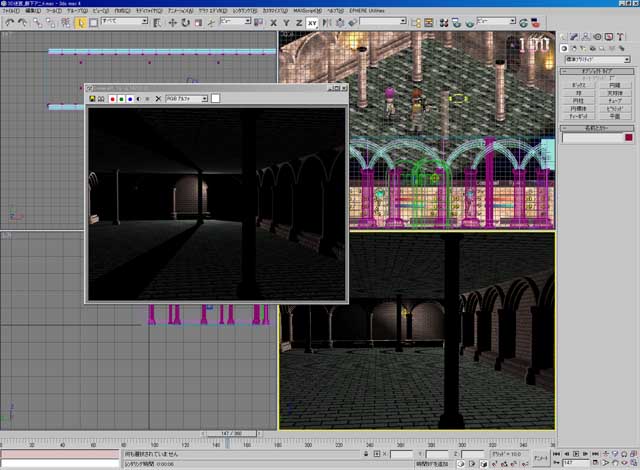Switch to the Utilities hammer tab
The width and height of the screenshot is (640, 470).
tap(620, 37)
